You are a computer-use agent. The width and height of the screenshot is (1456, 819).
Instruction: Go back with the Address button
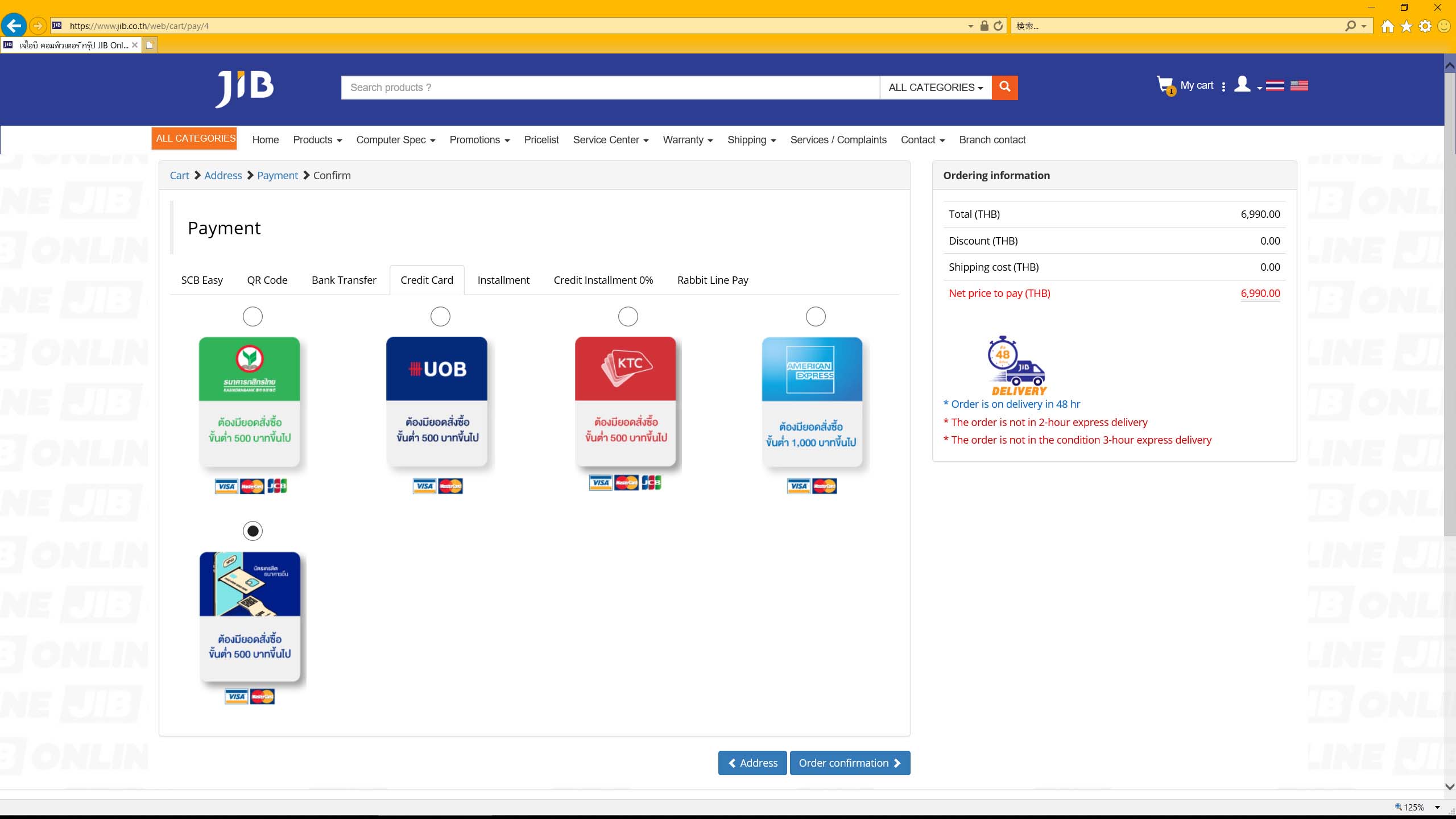point(752,763)
